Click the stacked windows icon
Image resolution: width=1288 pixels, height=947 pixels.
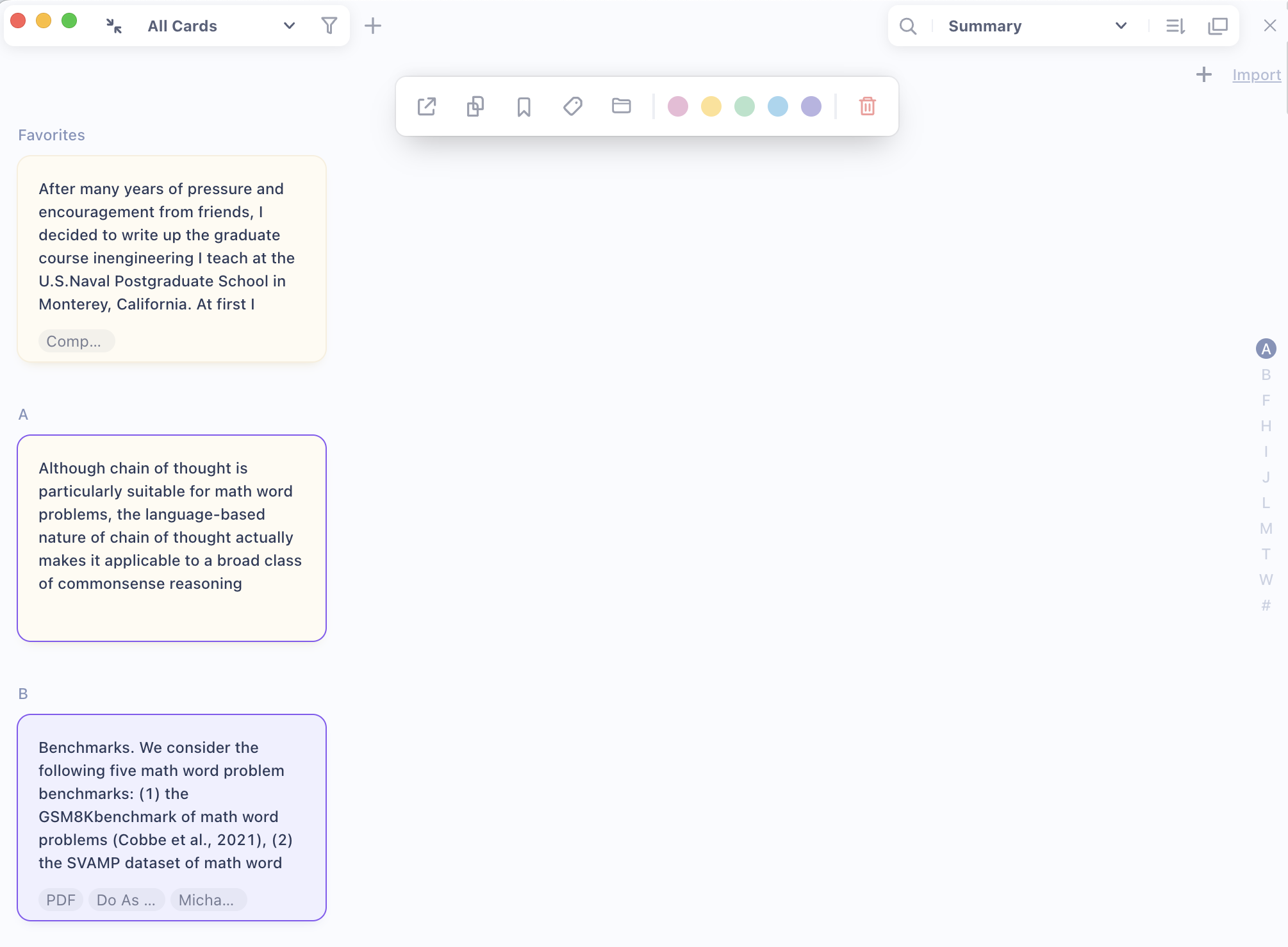pos(1218,26)
